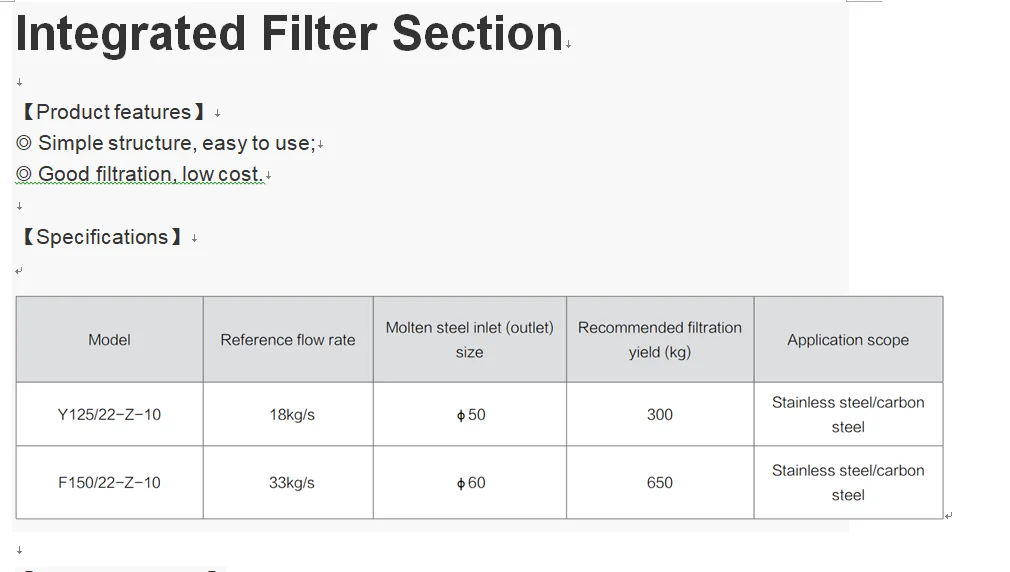This screenshot has height=572, width=1010.
Task: Click the 'Integrated Filter Section' heading
Action: pyautogui.click(x=289, y=34)
